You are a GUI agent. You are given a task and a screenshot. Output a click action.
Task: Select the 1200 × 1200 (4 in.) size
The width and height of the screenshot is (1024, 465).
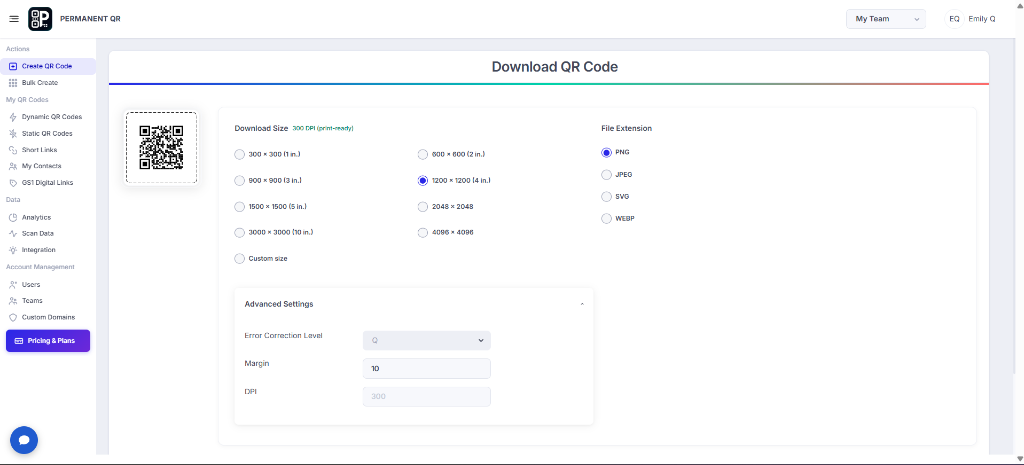[x=423, y=180]
